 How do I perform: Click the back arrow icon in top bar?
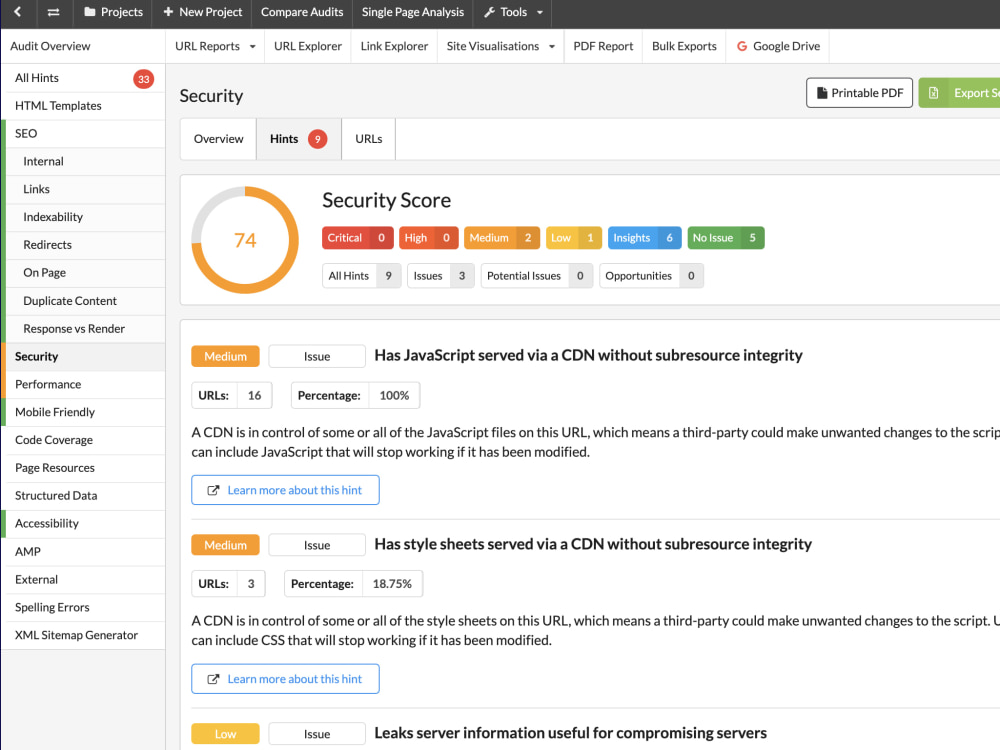18,11
